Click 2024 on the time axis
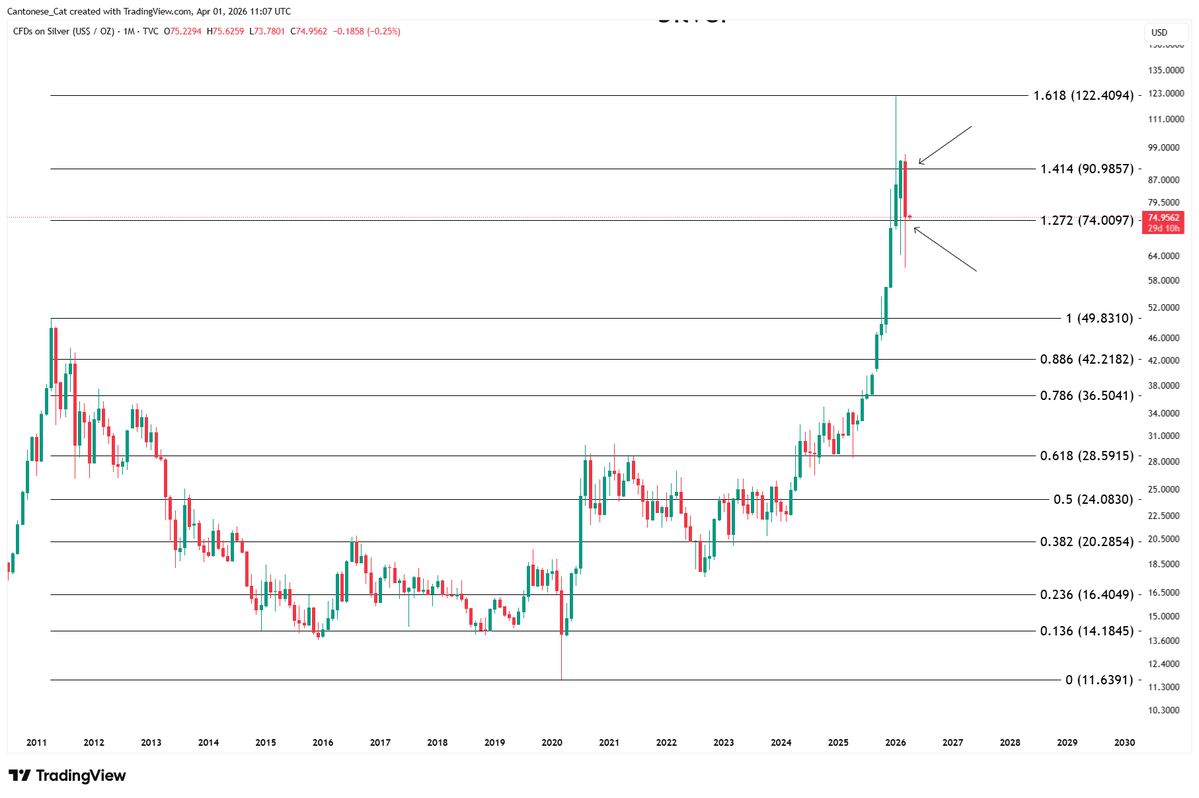 [781, 742]
